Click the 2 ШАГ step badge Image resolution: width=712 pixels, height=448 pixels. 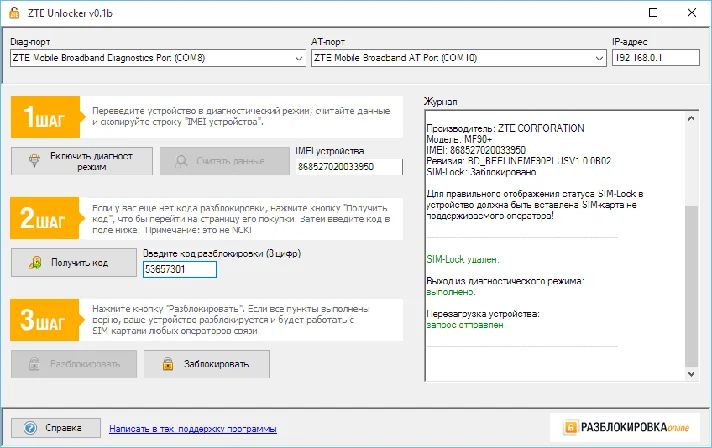click(x=48, y=218)
